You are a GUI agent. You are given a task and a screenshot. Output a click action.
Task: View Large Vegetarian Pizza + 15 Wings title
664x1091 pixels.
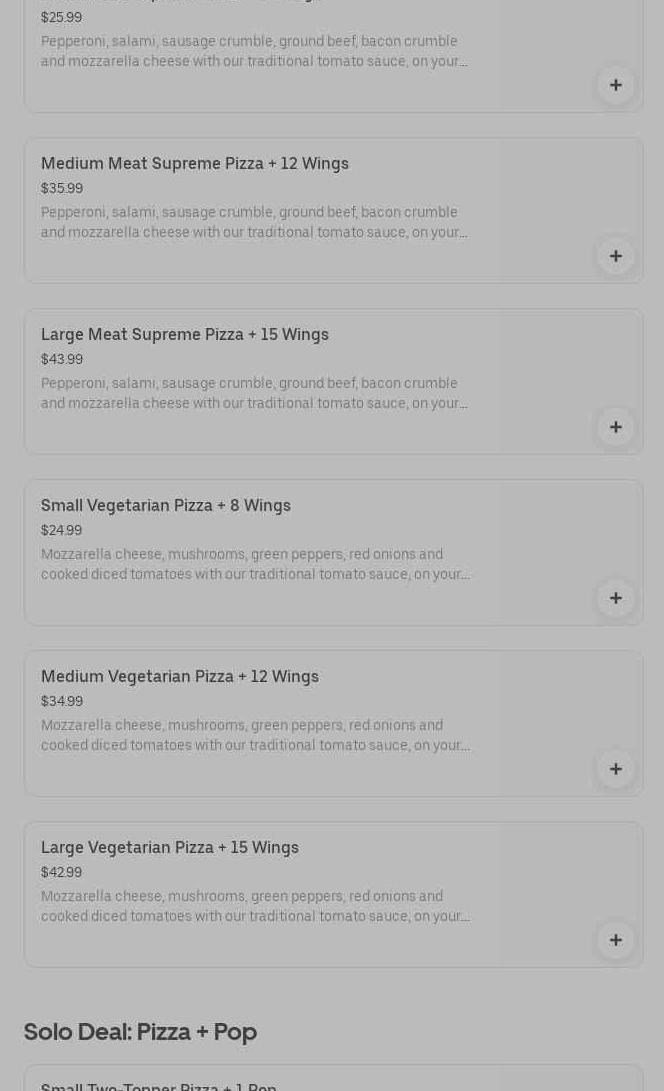point(170,847)
